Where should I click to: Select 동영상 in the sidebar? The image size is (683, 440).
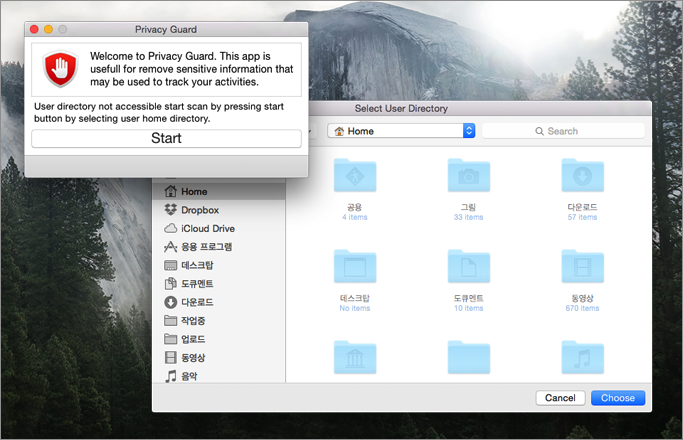point(219,358)
